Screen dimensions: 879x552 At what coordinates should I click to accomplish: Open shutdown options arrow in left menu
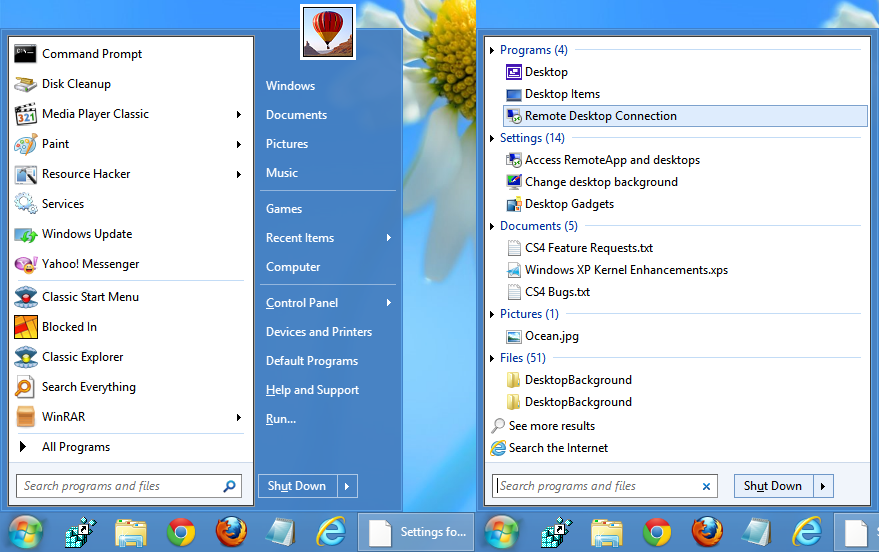click(347, 486)
